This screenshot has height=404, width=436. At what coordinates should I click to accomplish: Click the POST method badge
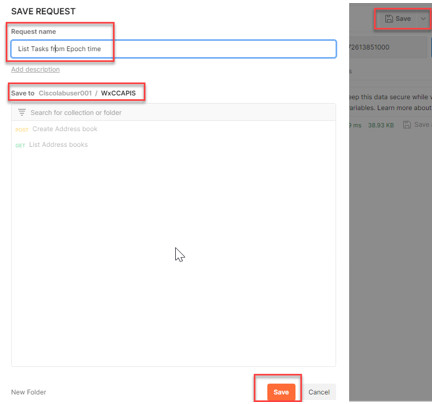coord(22,130)
